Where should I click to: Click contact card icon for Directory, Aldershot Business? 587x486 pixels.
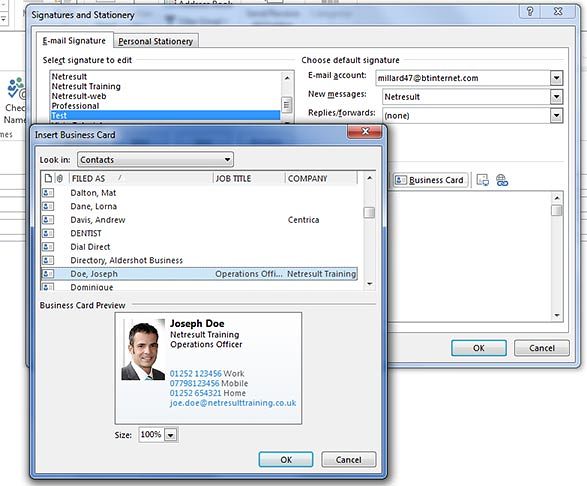(48, 260)
